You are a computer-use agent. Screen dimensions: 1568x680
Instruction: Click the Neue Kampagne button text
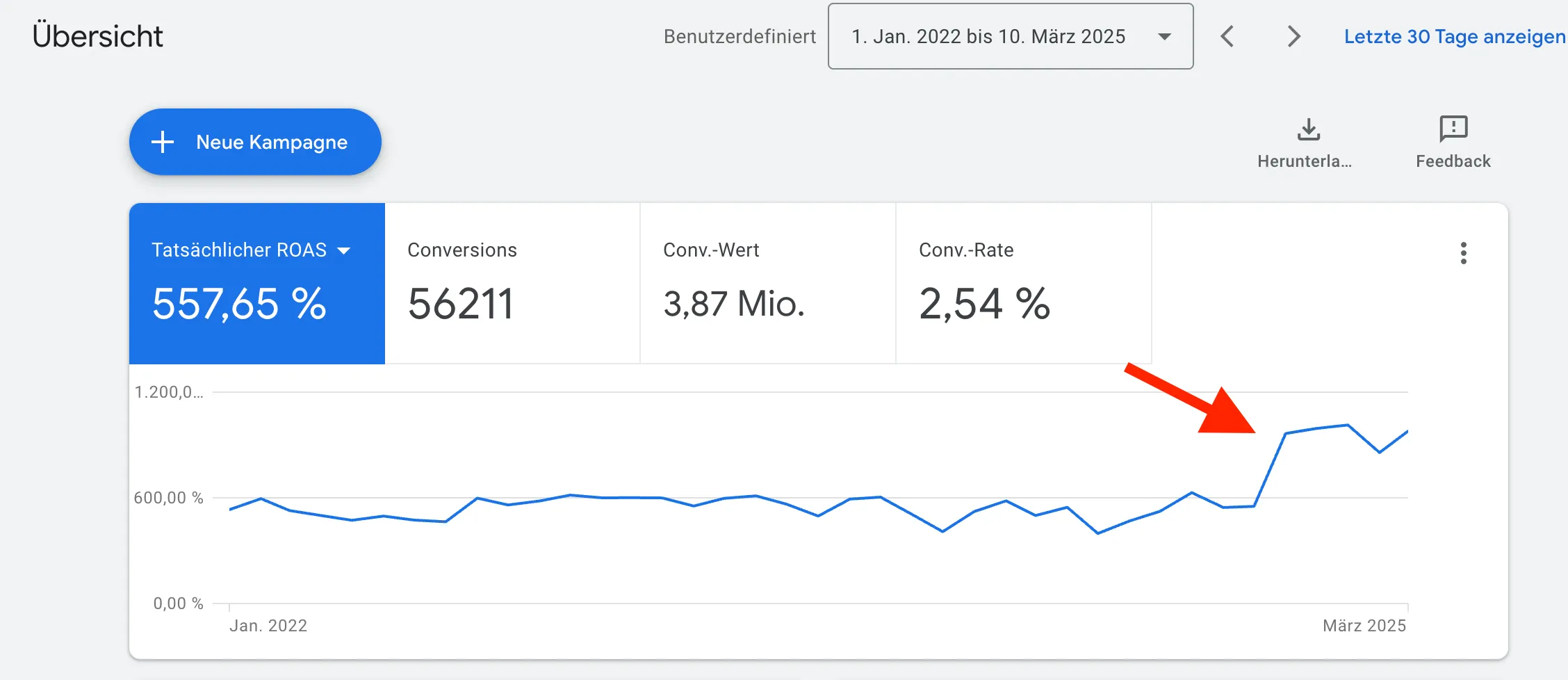[272, 142]
